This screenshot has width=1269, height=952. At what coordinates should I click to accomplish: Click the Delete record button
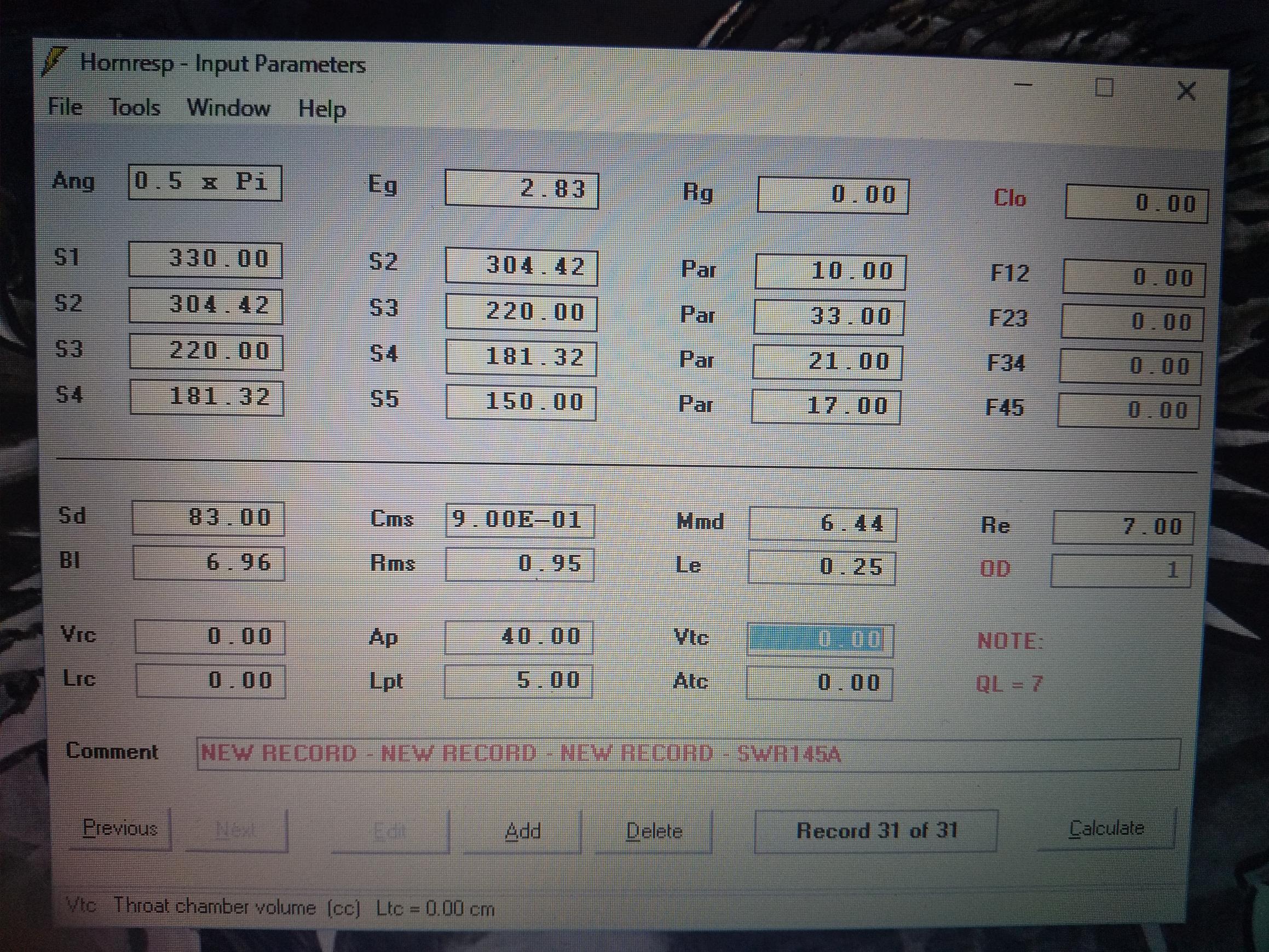[654, 831]
